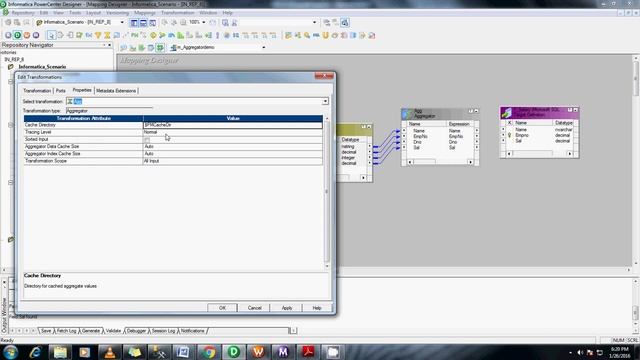
Task: Open Repository Navigator panel menu arrow
Action: pos(104,45)
